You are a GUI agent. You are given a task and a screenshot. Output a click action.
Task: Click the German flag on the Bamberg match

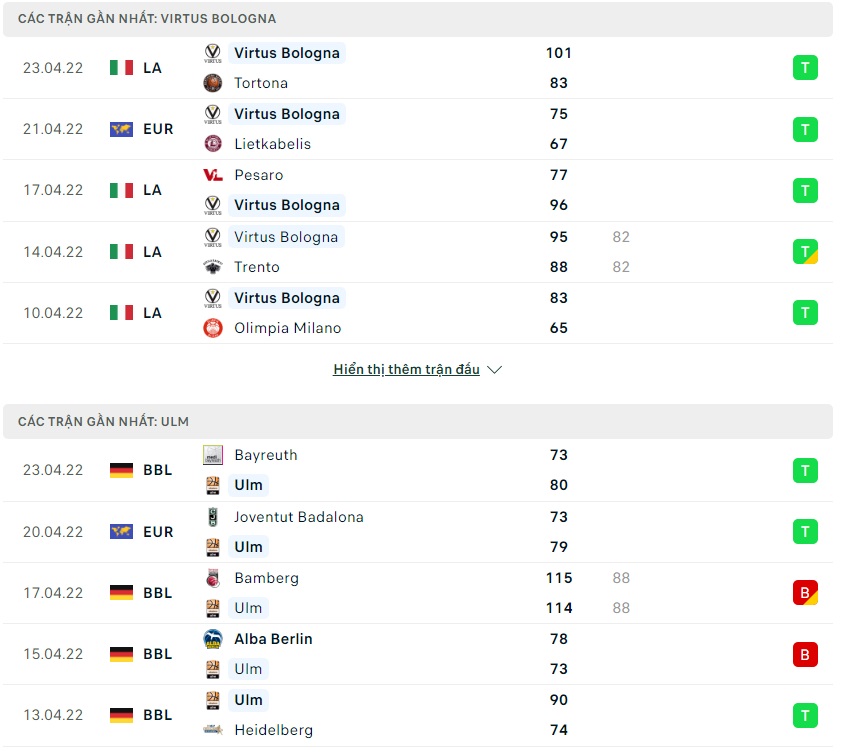[x=121, y=593]
